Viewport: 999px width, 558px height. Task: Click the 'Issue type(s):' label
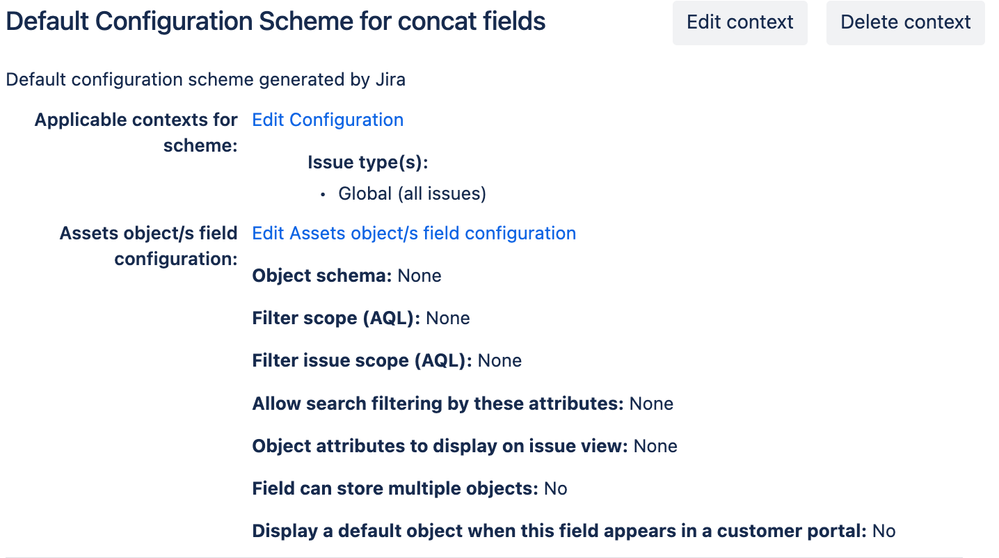point(367,162)
